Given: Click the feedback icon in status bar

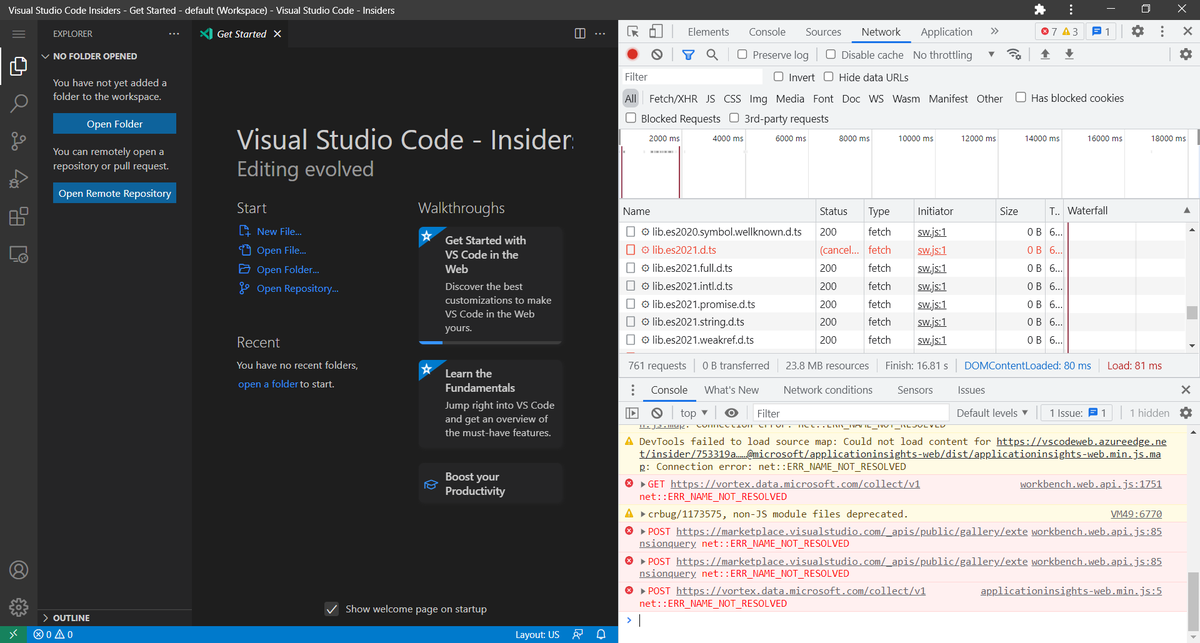Looking at the screenshot, I should pos(577,634).
